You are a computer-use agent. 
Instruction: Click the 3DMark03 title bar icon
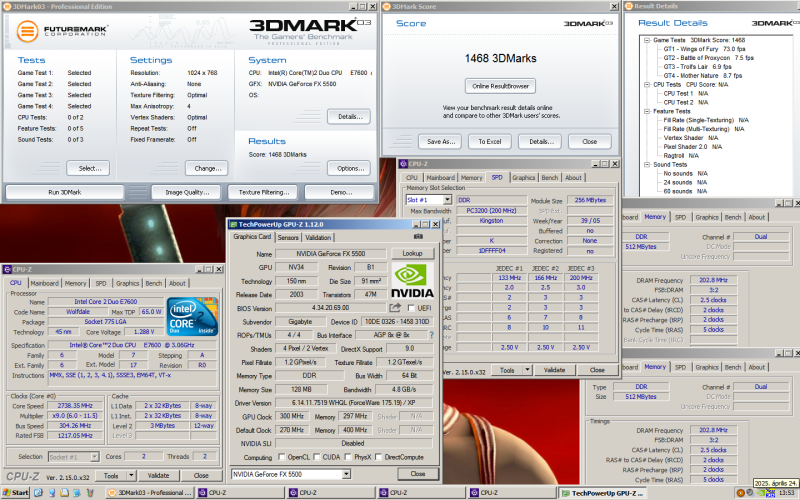[x=7, y=7]
